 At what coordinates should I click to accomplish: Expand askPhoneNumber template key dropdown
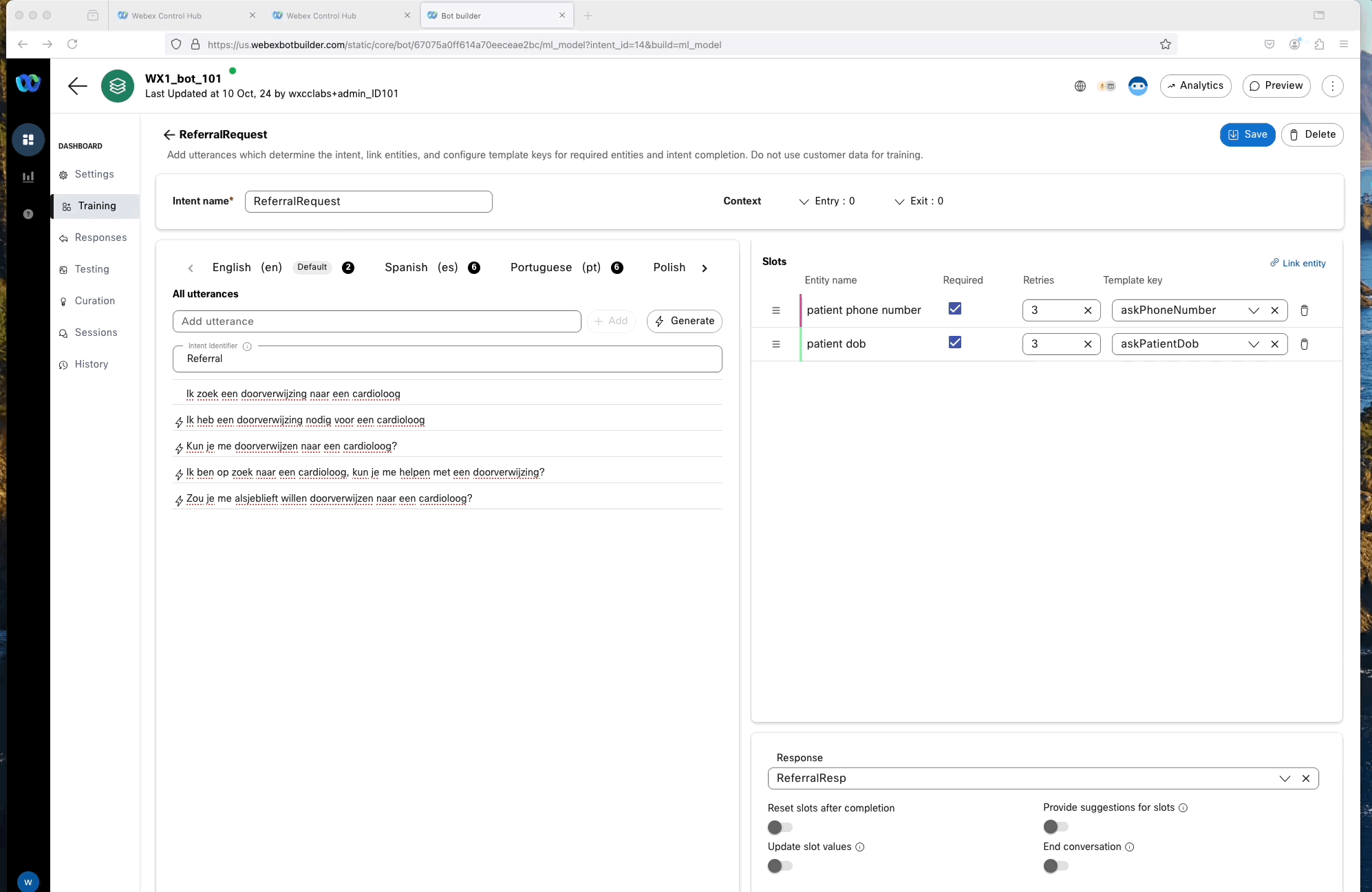tap(1253, 310)
